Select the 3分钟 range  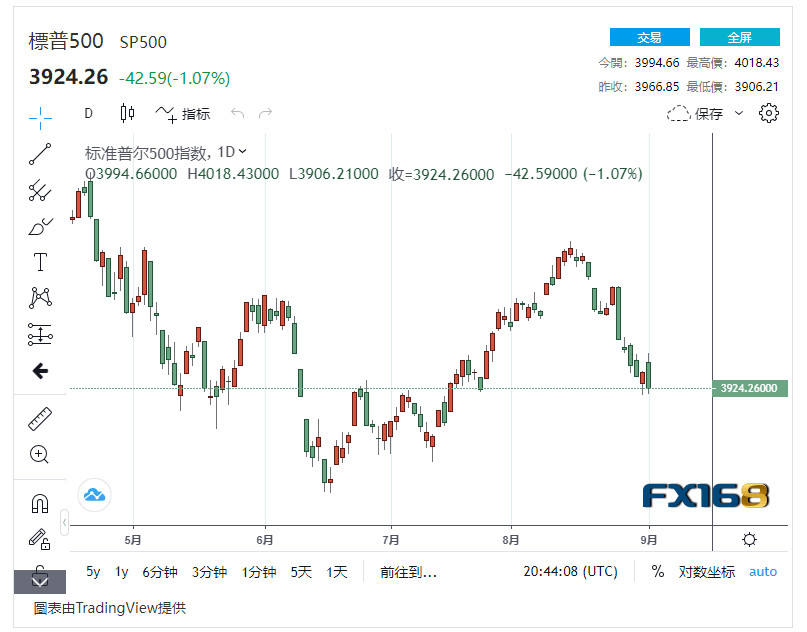click(209, 572)
